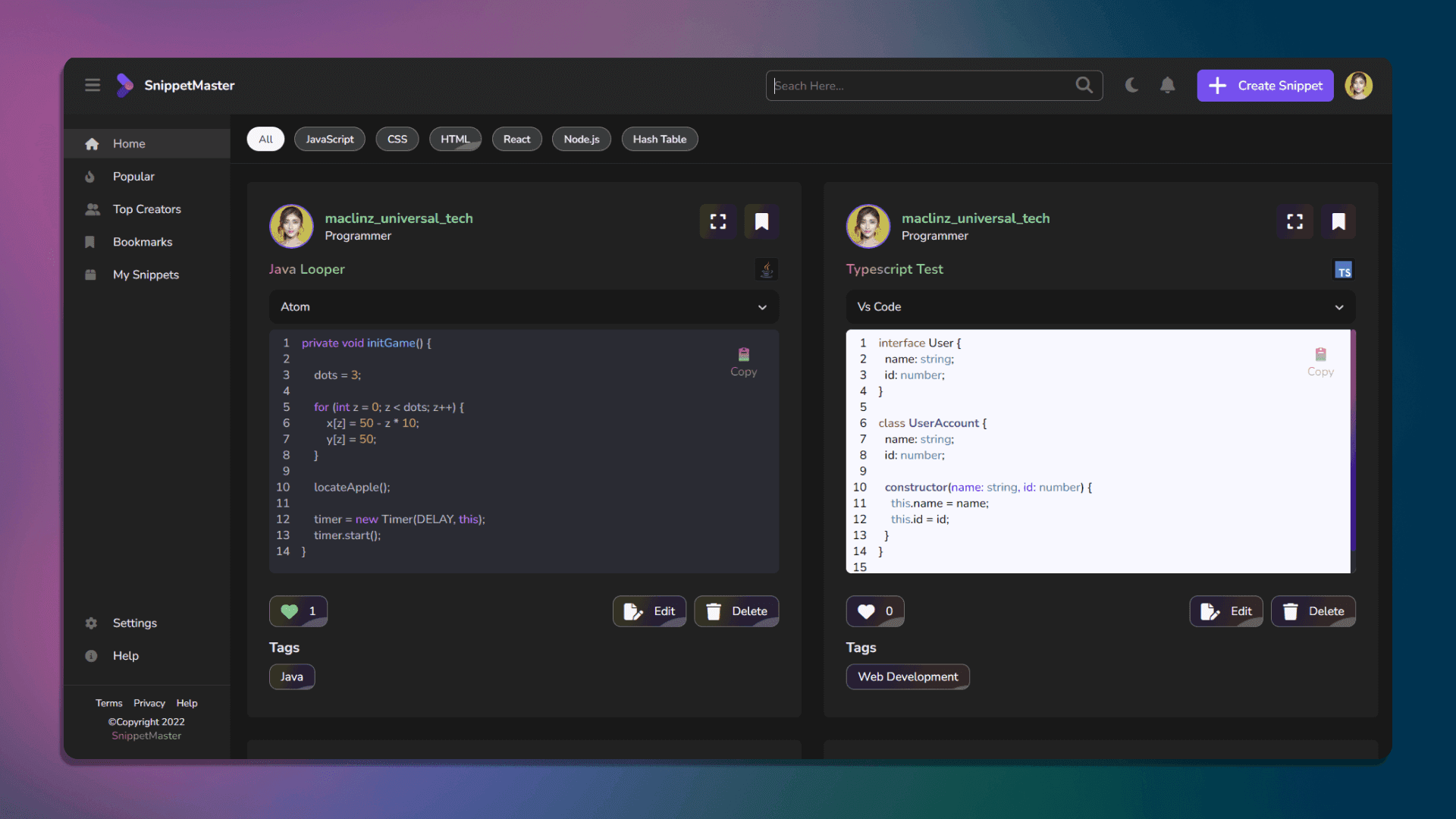The height and width of the screenshot is (819, 1456).
Task: Toggle fullscreen on Java Looper snippet
Action: [718, 221]
